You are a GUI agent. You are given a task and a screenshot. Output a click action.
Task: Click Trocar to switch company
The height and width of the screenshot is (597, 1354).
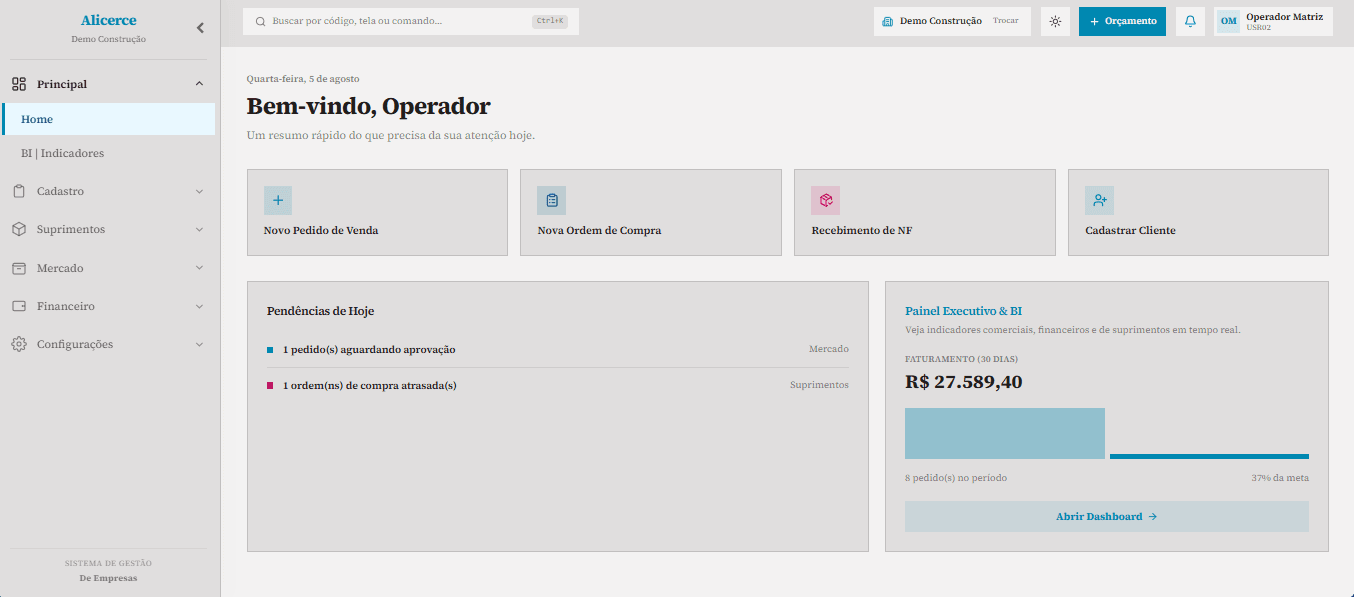tap(1006, 21)
